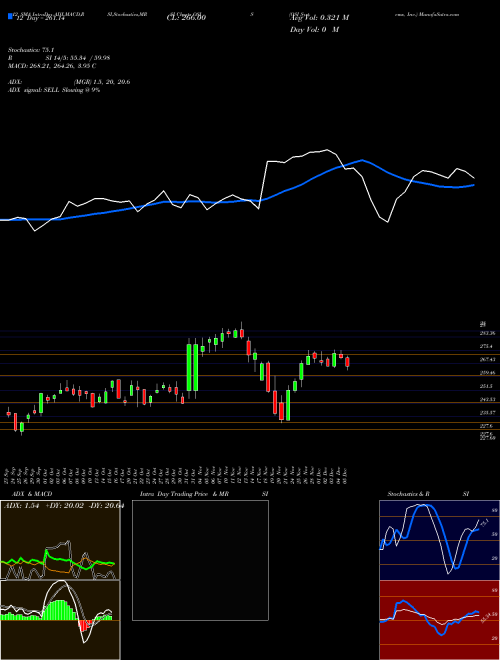
Task: Click the 'Intra Day Trading Price & MR' title
Action: tap(184, 494)
